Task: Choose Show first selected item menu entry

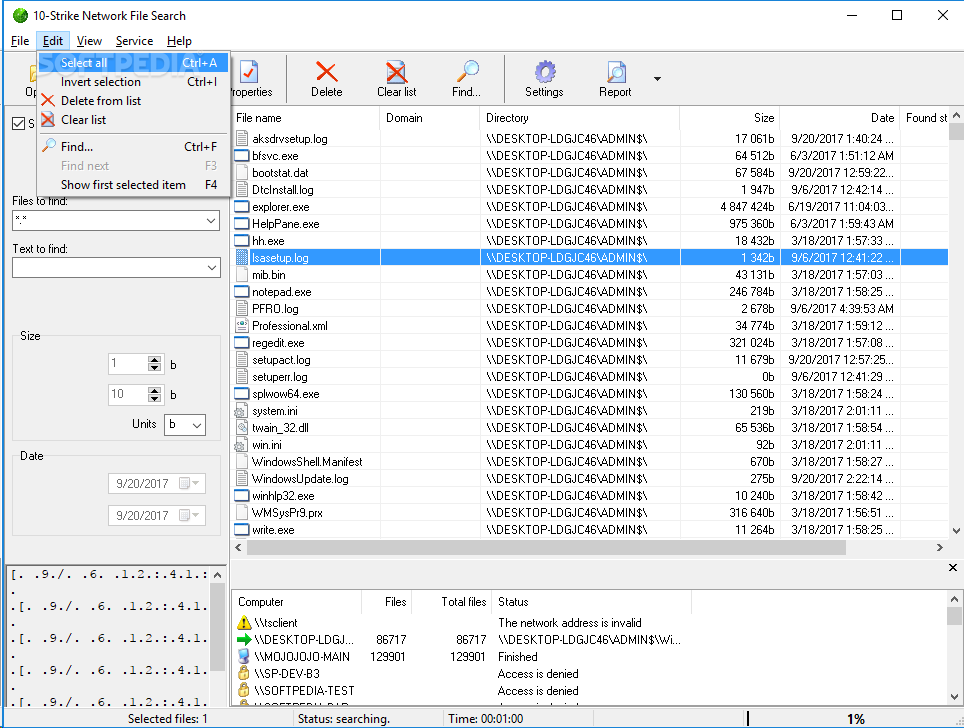Action: (x=133, y=184)
